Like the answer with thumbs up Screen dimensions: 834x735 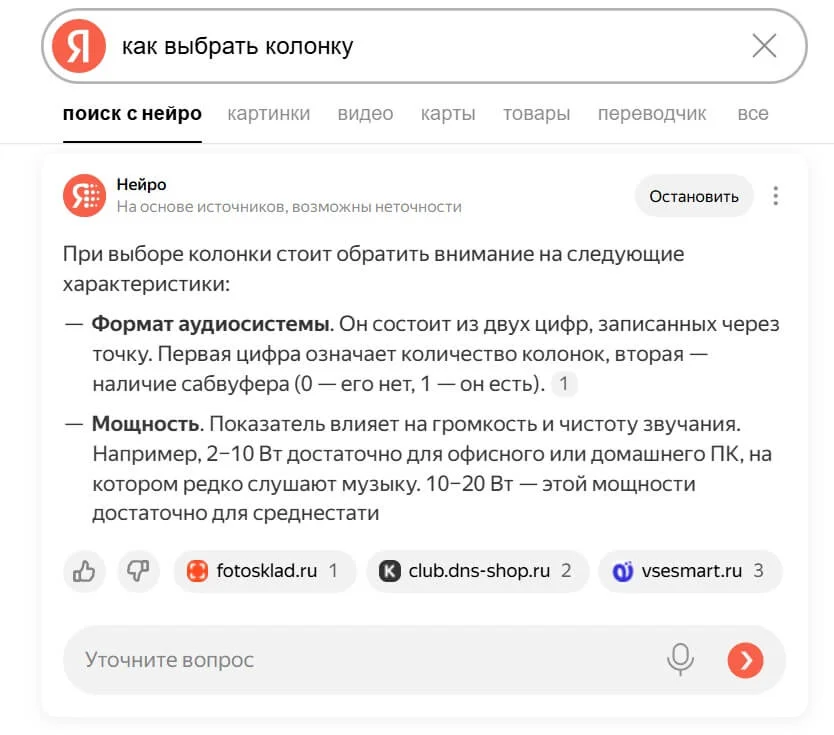85,571
